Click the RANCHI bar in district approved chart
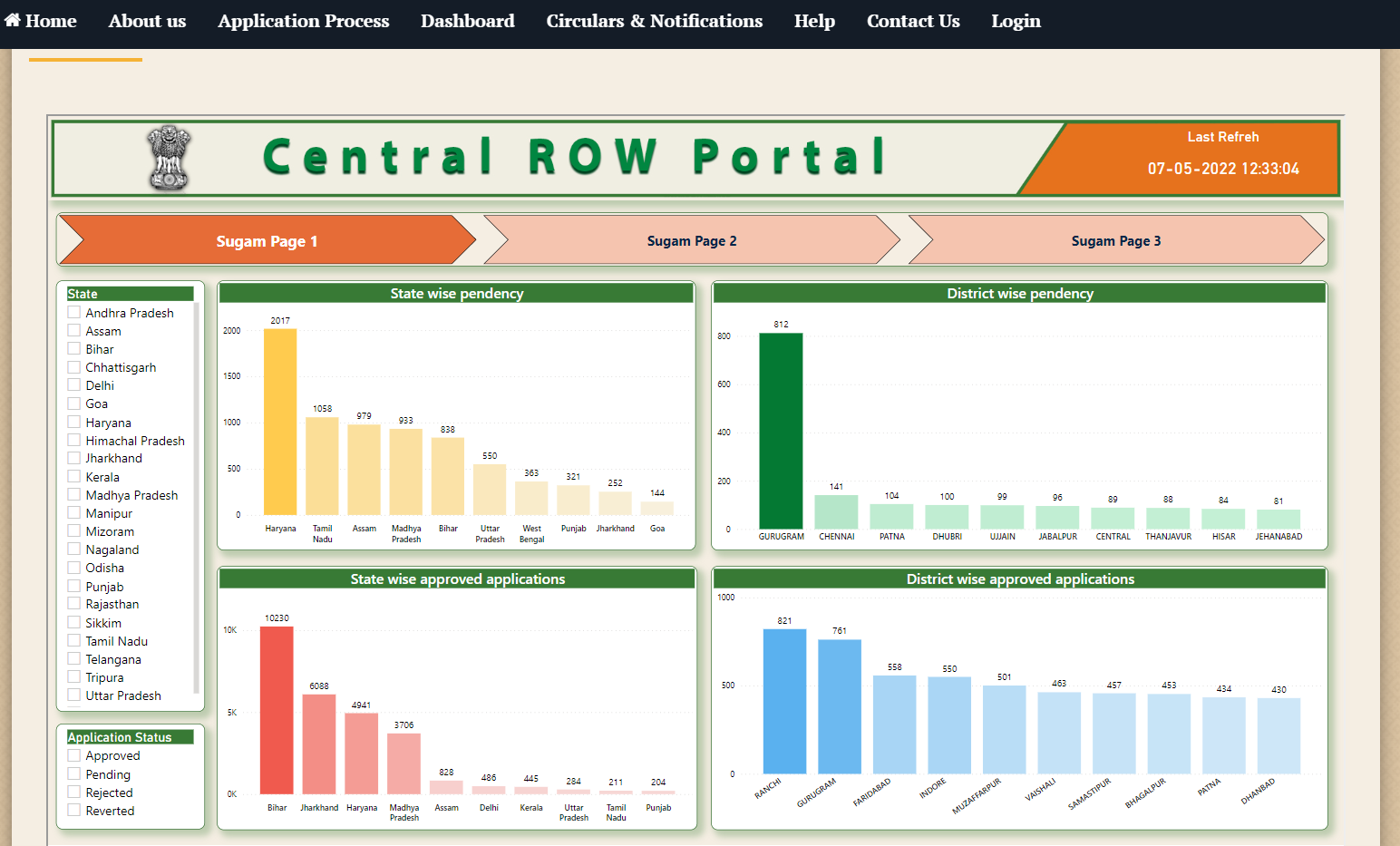The width and height of the screenshot is (1400, 846). (784, 701)
